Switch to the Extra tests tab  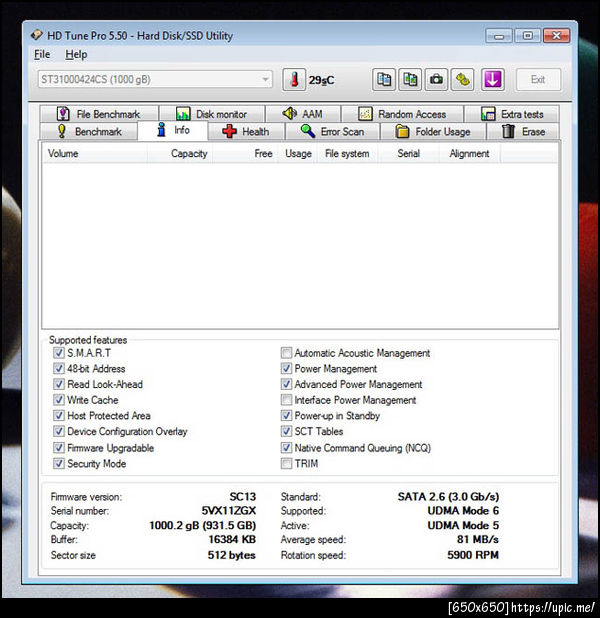pos(512,114)
